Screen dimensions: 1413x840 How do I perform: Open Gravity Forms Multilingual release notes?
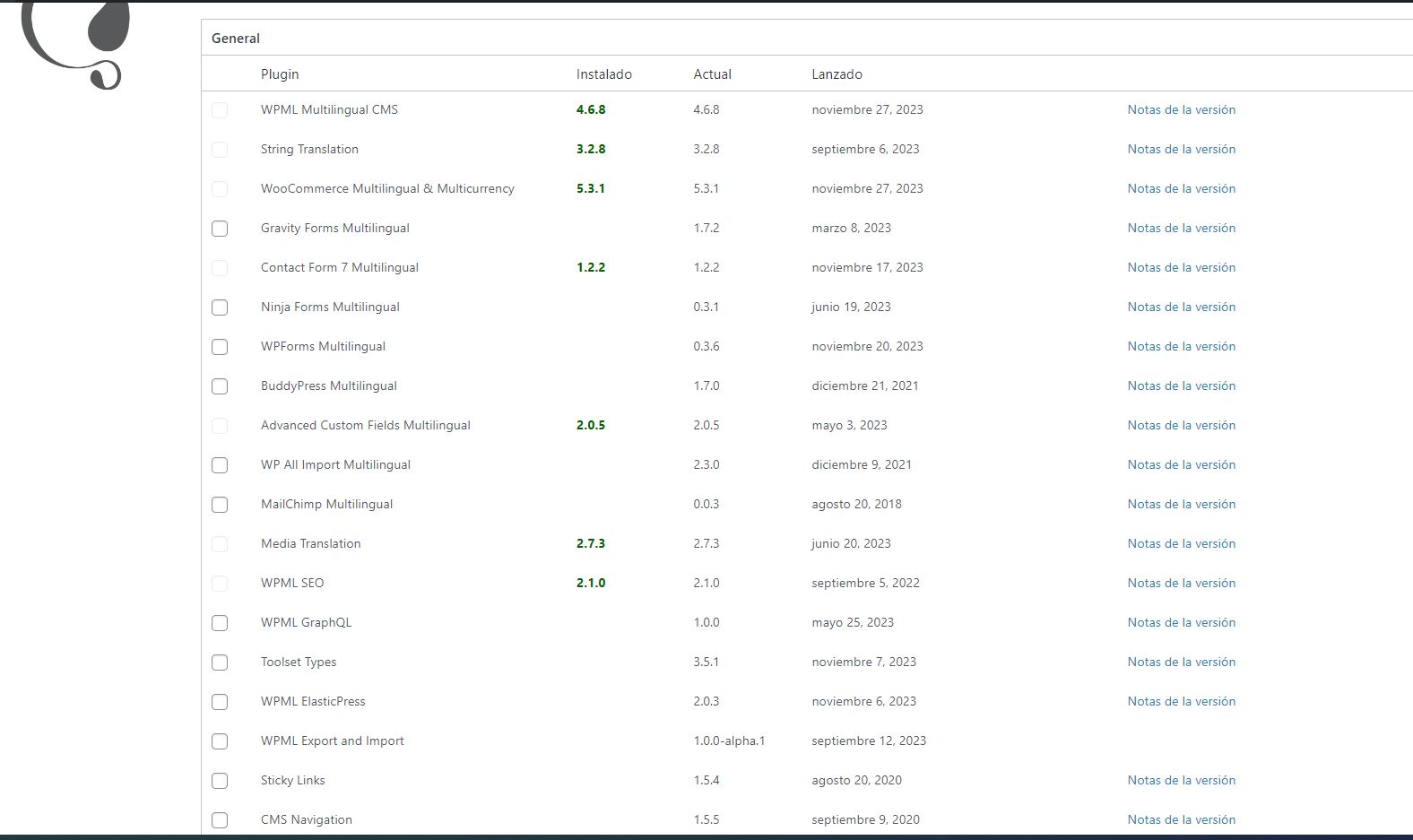(1182, 228)
